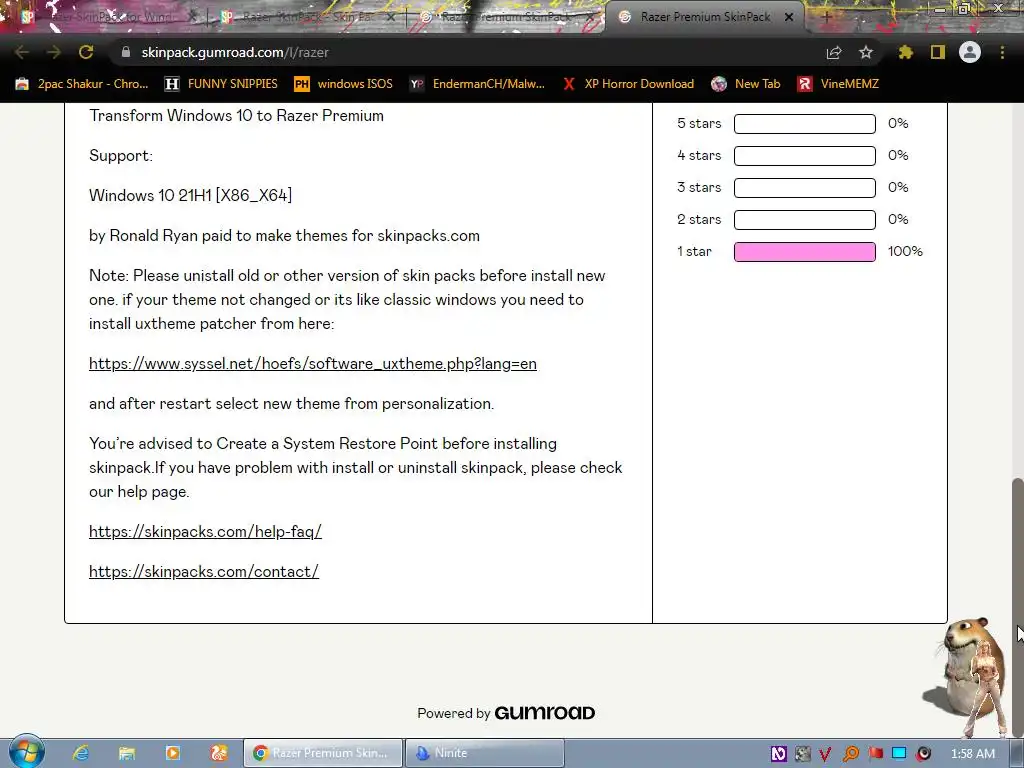The height and width of the screenshot is (768, 1024).
Task: Reload the current page
Action: tap(86, 52)
